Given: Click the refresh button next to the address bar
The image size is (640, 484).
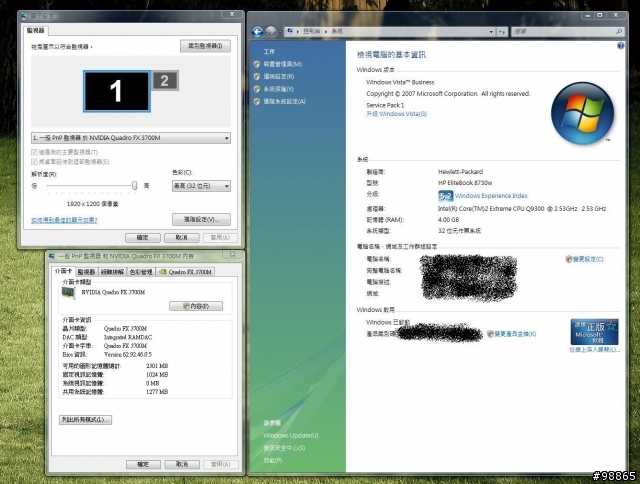Looking at the screenshot, I should click(x=502, y=31).
